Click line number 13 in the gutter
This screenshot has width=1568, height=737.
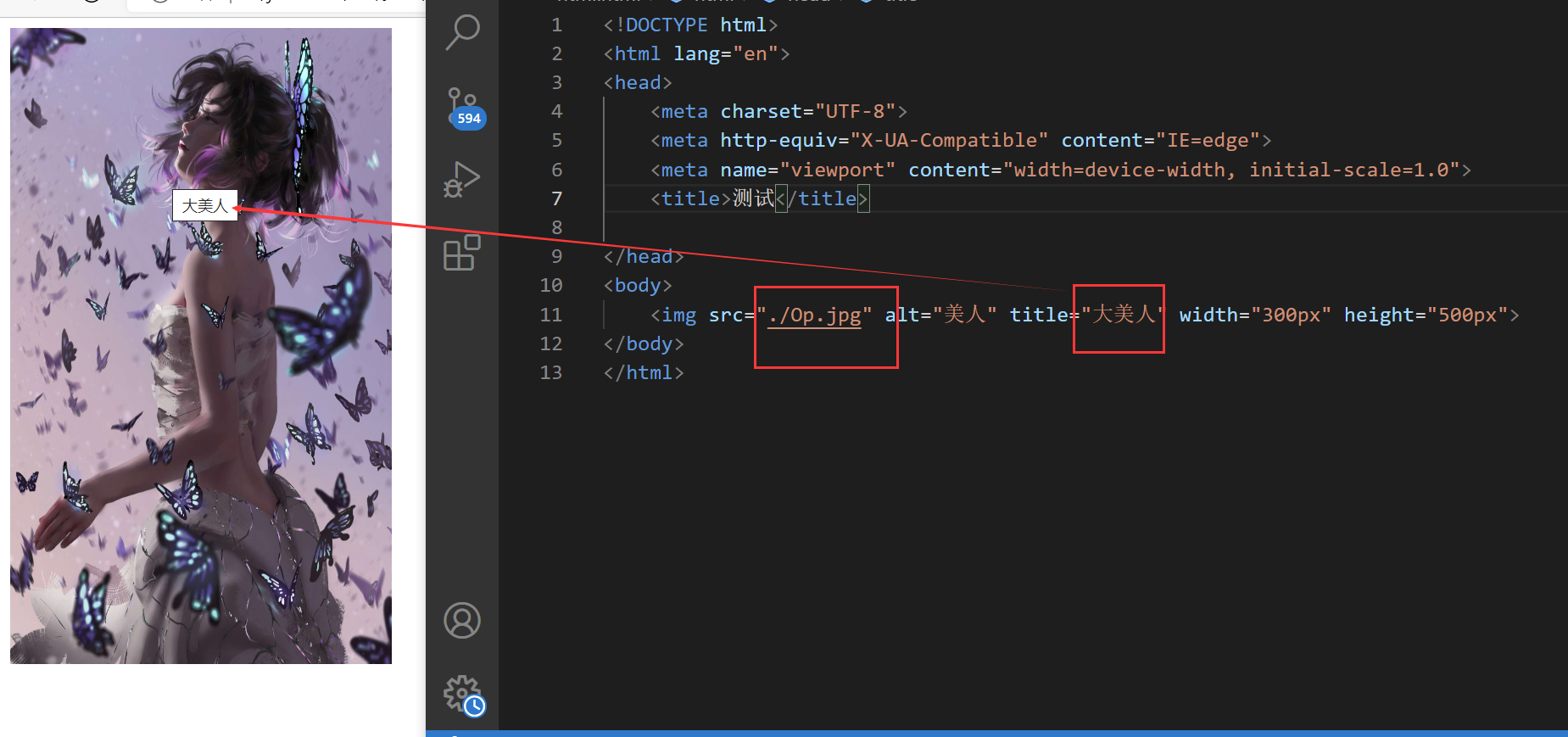[x=551, y=372]
